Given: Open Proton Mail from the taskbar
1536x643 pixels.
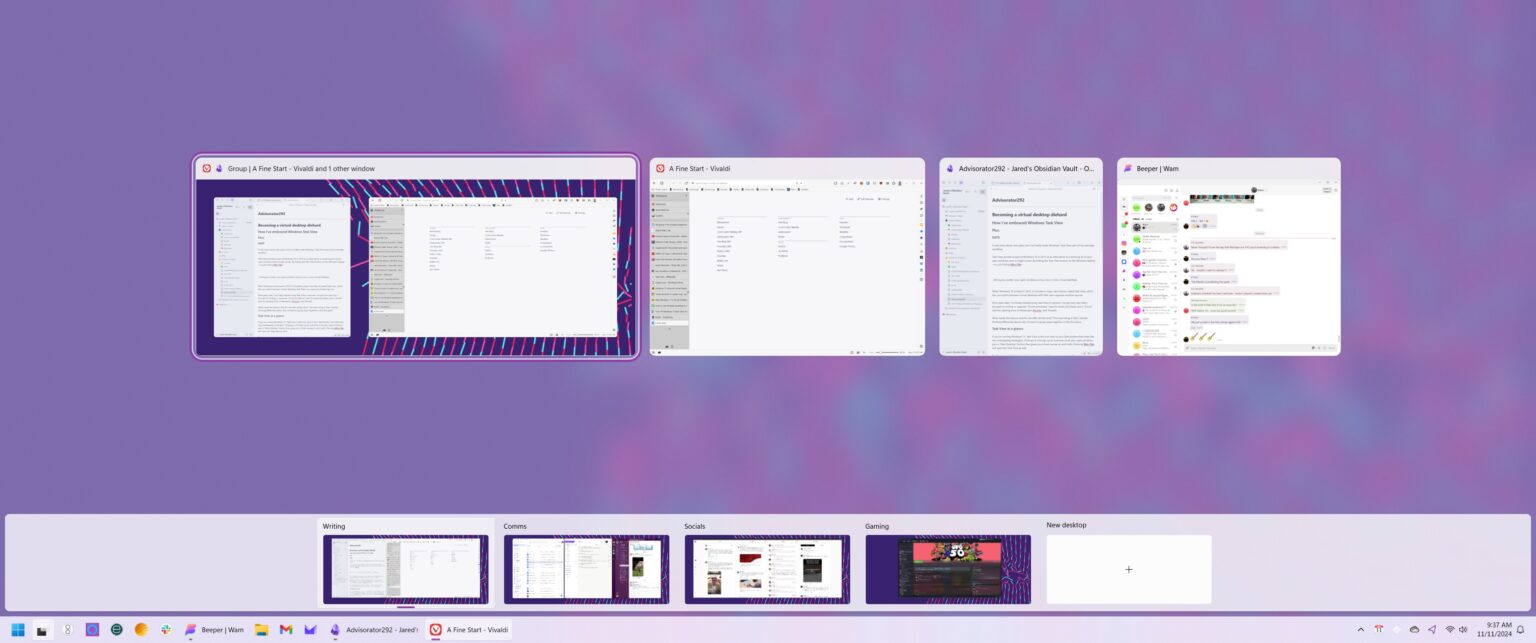Looking at the screenshot, I should 311,629.
